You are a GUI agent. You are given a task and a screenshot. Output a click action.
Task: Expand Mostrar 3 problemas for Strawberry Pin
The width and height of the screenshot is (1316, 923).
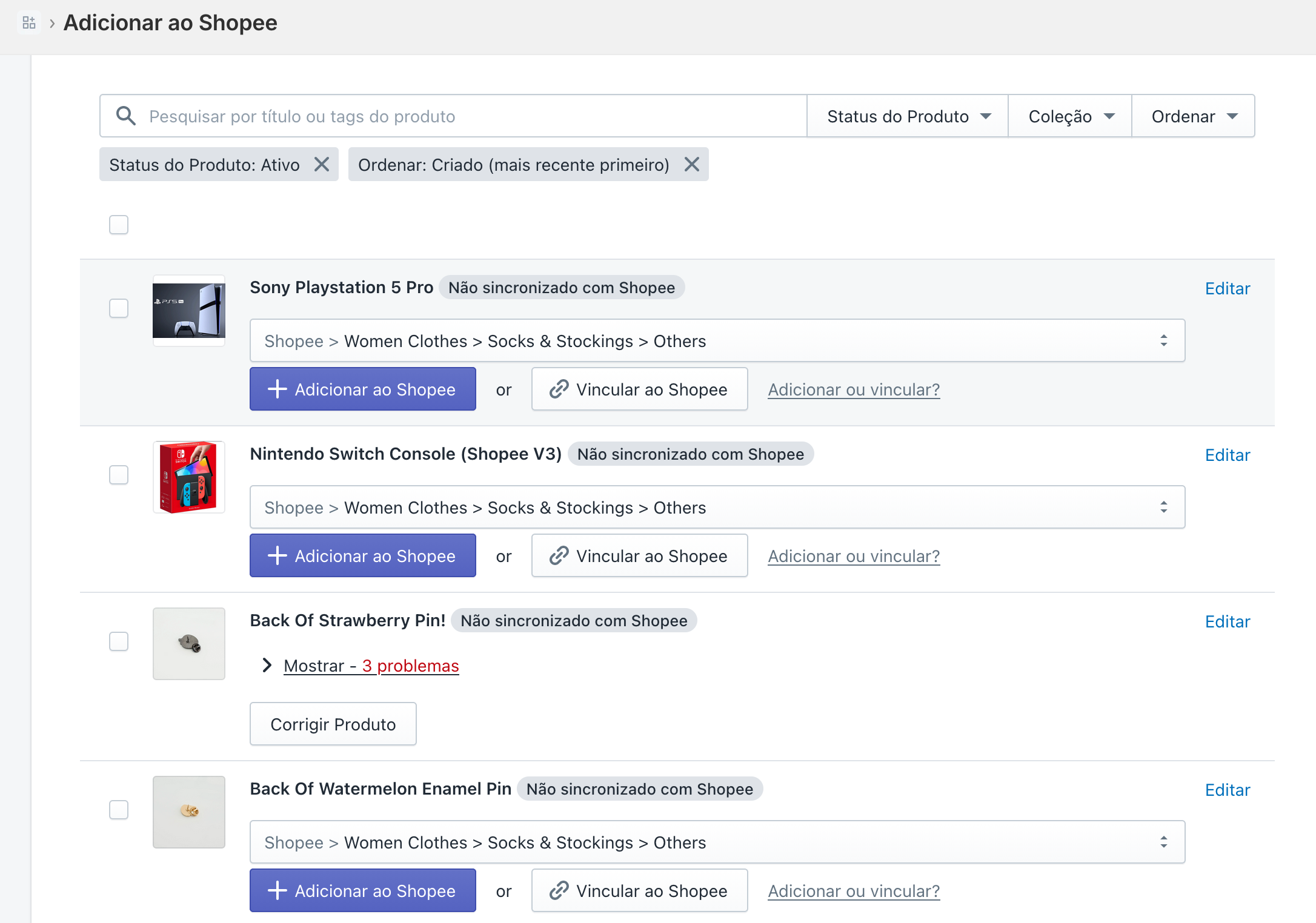[x=371, y=666]
